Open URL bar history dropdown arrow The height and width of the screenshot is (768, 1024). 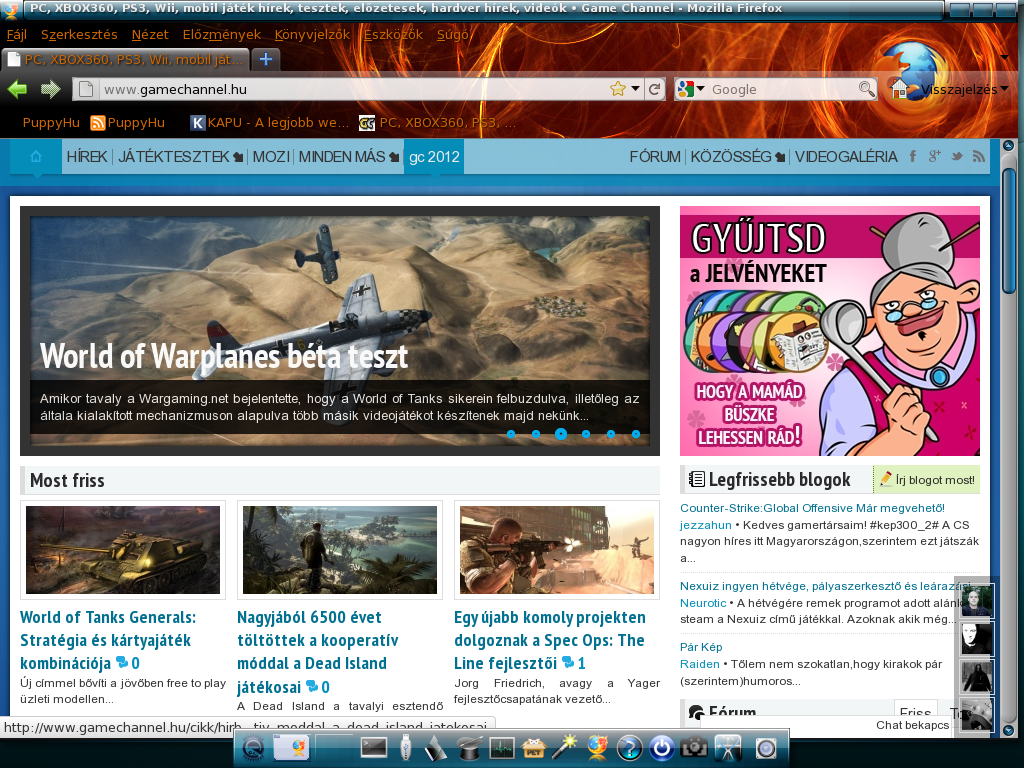[x=635, y=89]
